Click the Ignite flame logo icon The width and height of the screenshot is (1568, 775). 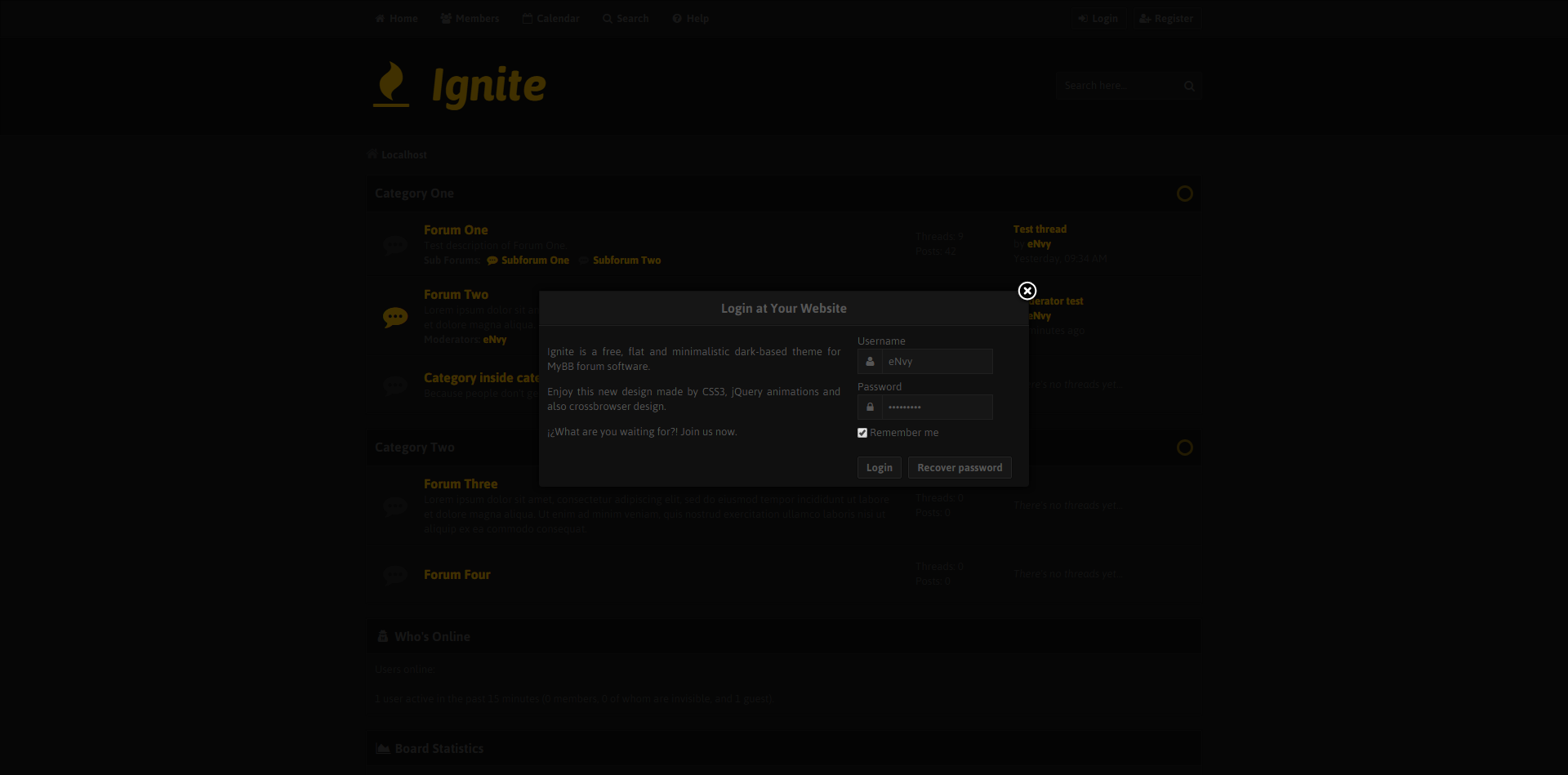click(391, 84)
